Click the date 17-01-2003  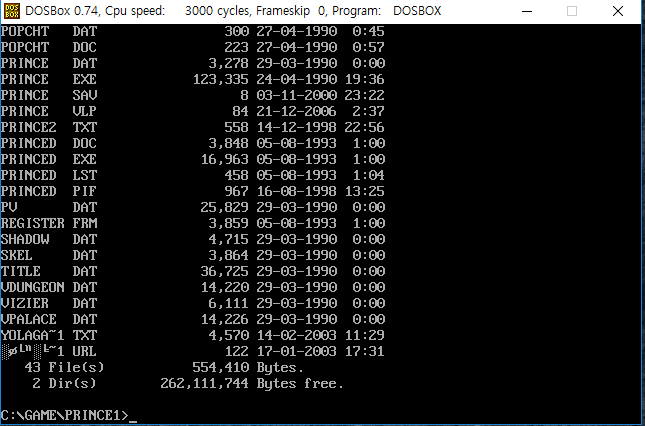[x=297, y=352]
